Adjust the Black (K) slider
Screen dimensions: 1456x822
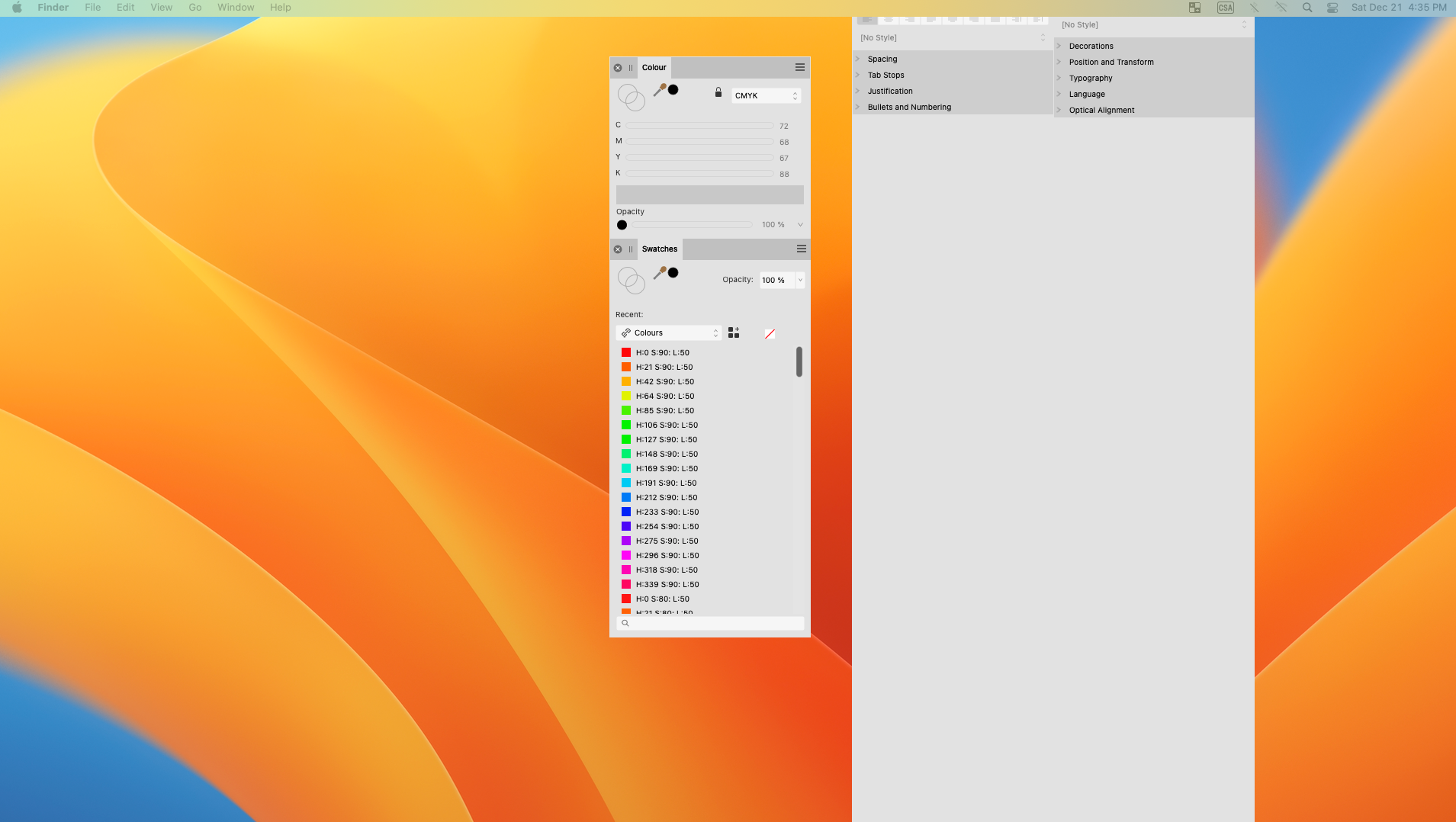pyautogui.click(x=700, y=173)
